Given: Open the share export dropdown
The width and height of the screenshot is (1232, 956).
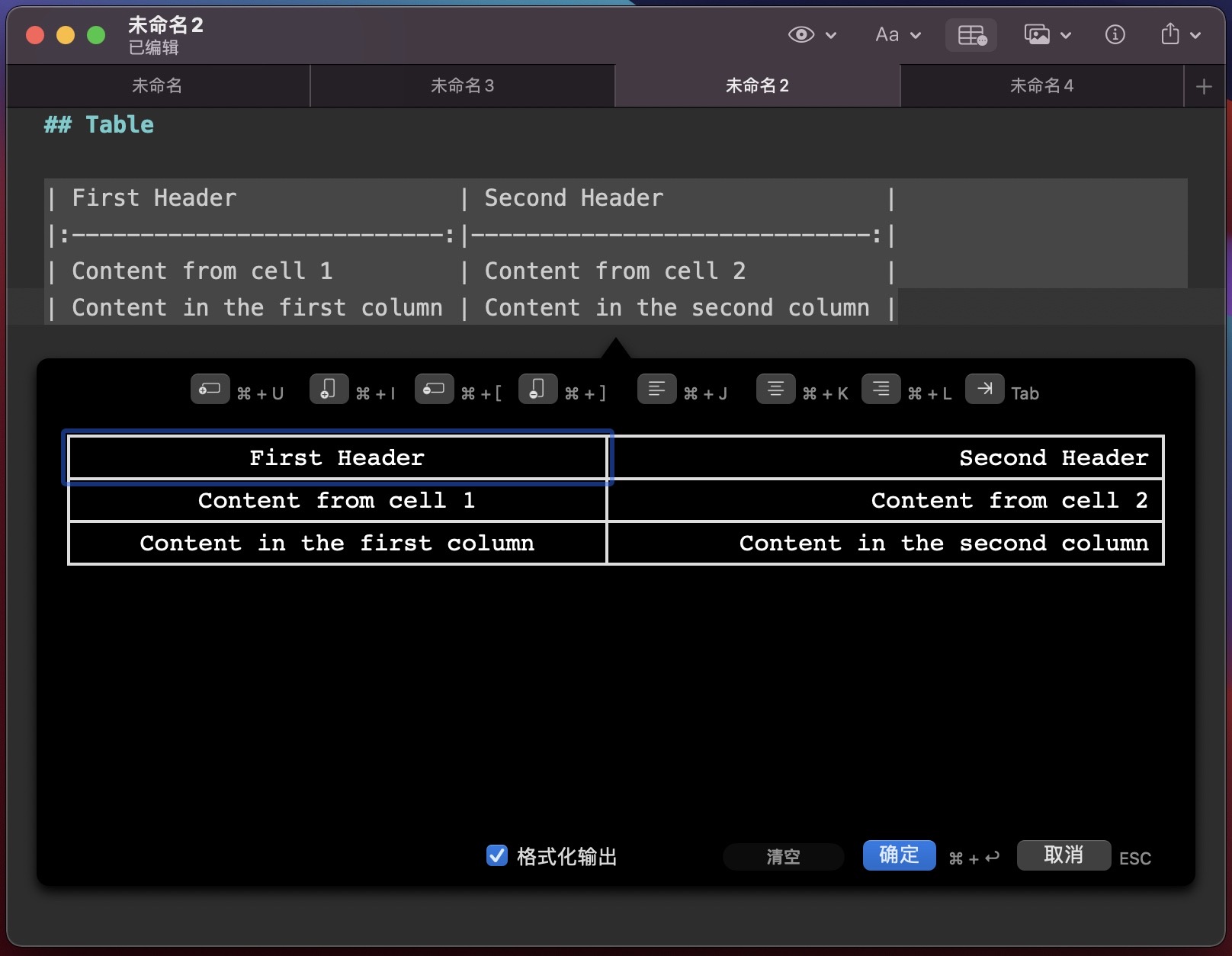Looking at the screenshot, I should click(1179, 35).
